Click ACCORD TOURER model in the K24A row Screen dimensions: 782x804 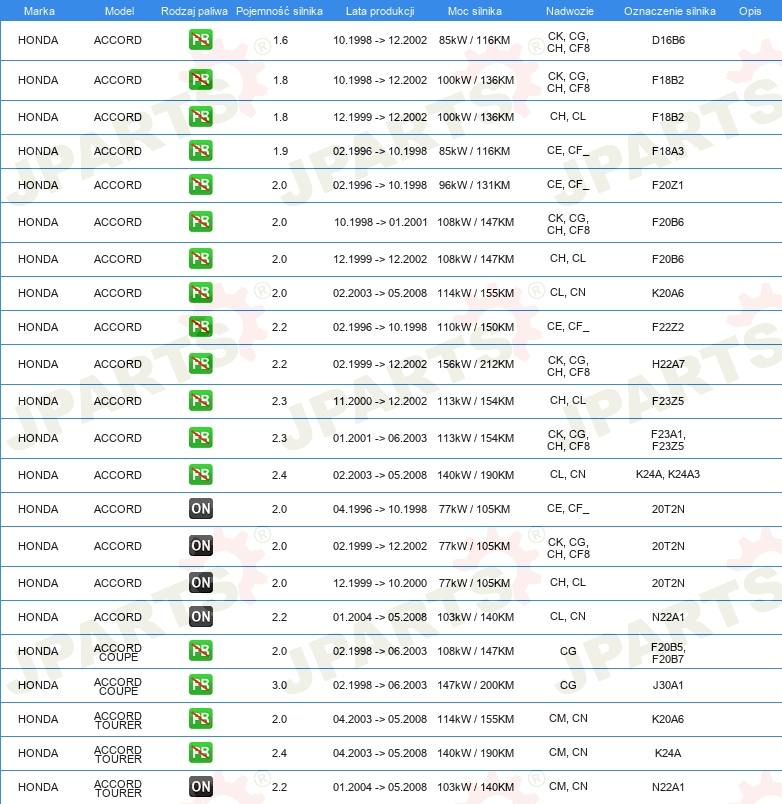(118, 754)
